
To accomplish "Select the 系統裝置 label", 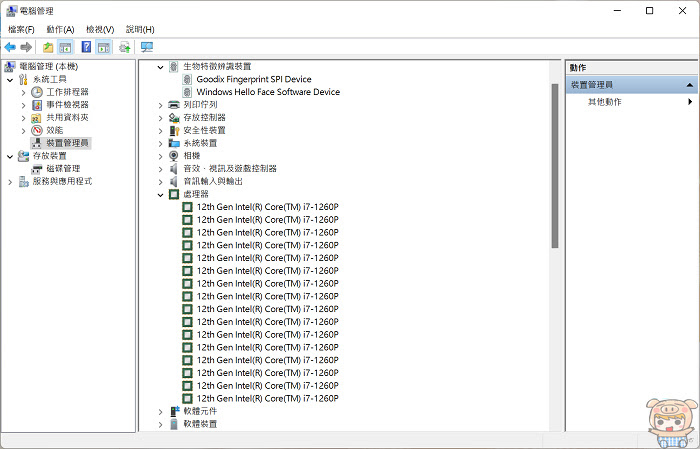I will click(200, 143).
